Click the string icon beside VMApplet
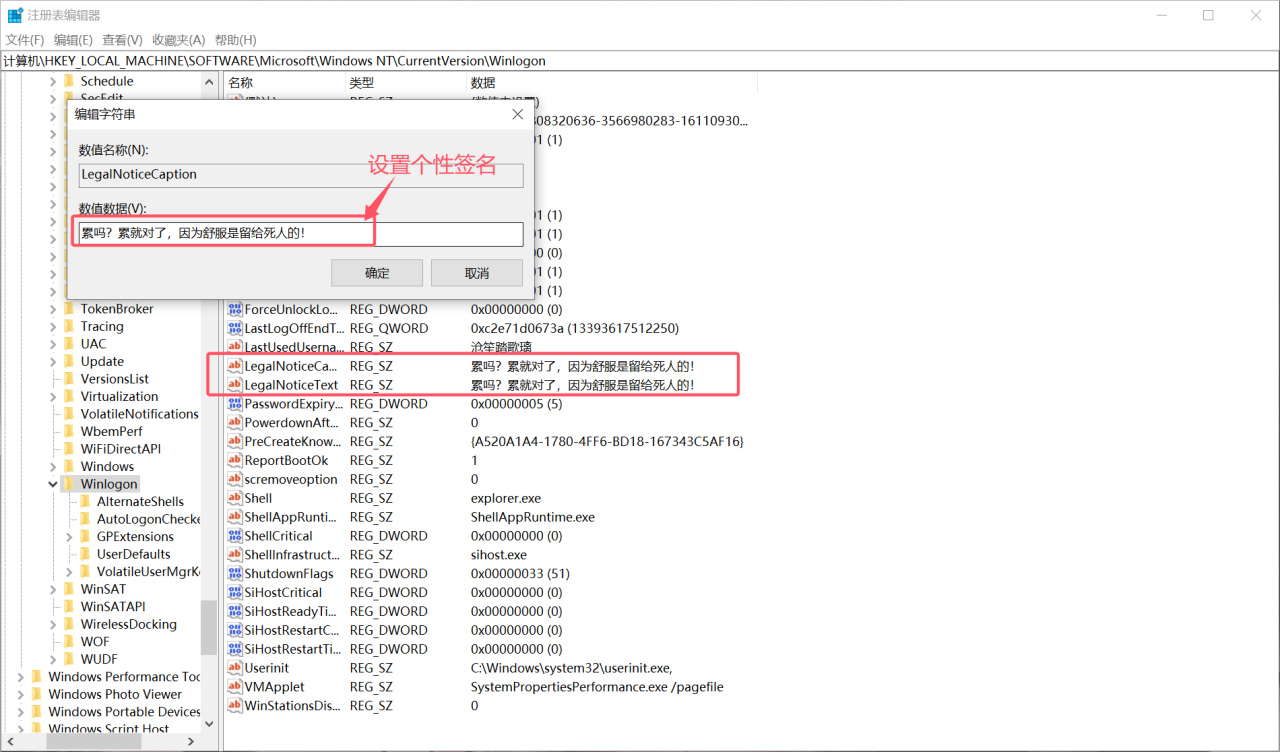 pos(235,687)
